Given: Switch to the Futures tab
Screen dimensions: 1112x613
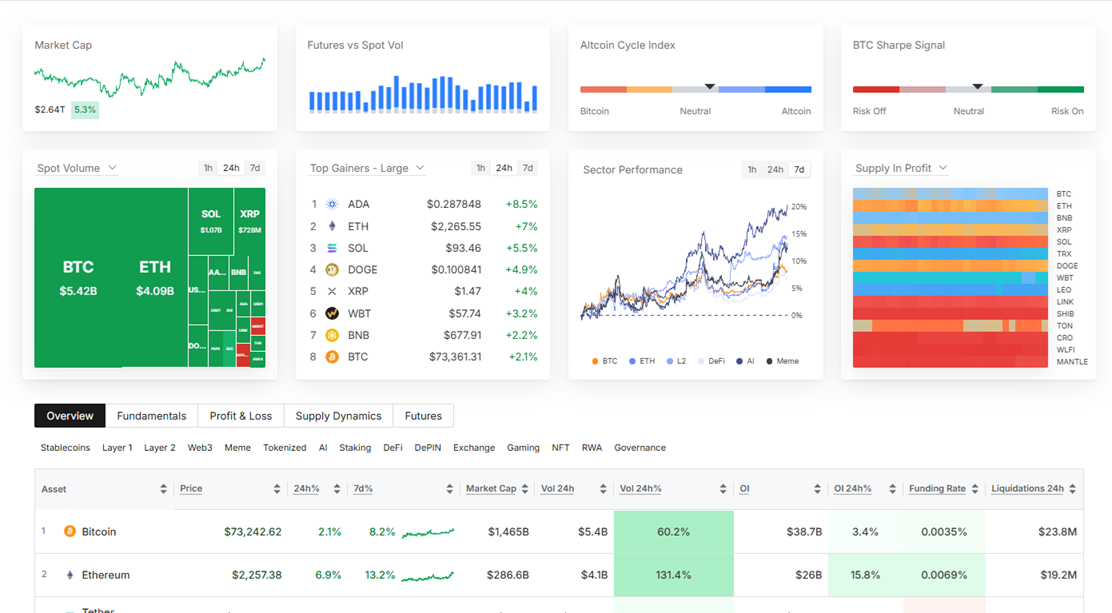Looking at the screenshot, I should (x=423, y=415).
